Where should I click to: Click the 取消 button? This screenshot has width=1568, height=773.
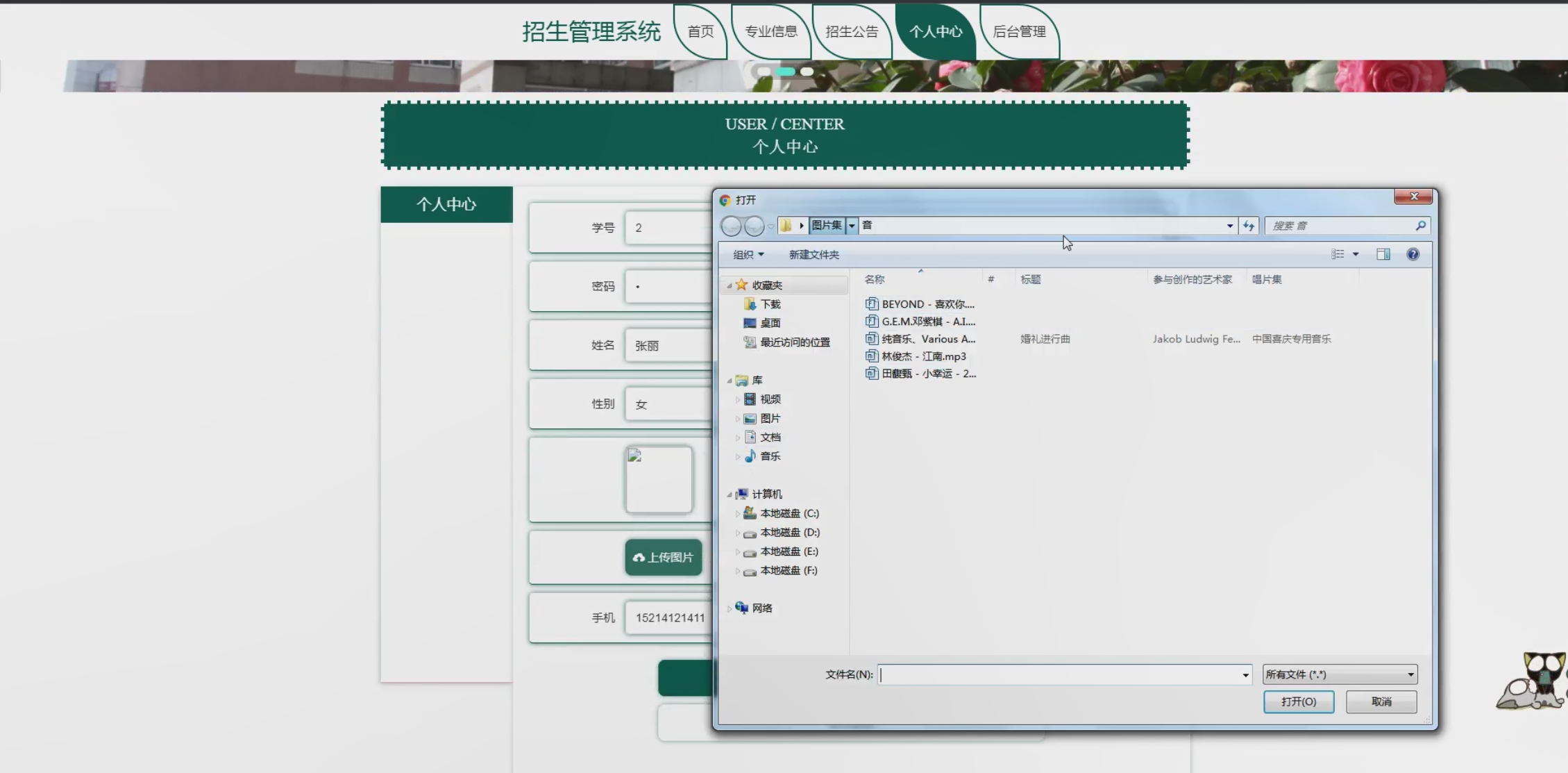(x=1381, y=701)
